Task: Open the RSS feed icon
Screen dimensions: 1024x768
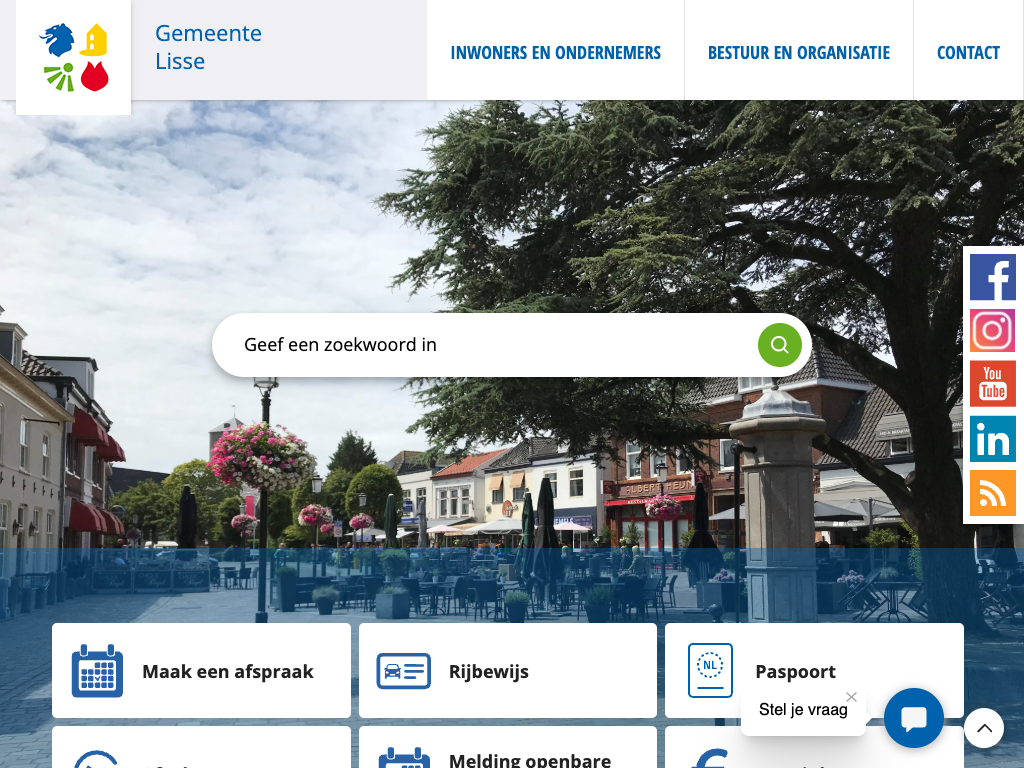Action: (x=992, y=493)
